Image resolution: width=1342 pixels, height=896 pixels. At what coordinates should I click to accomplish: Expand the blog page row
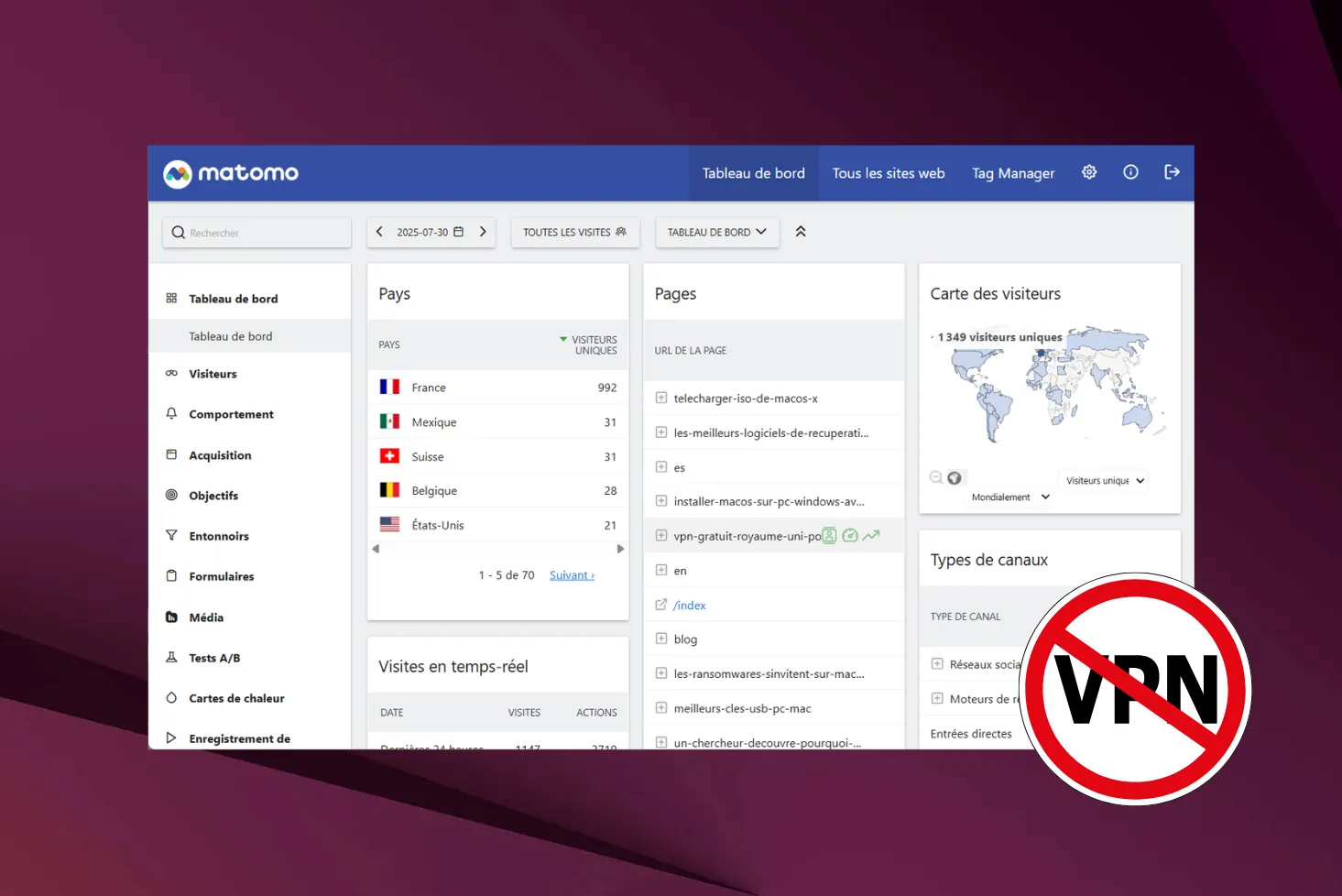661,639
